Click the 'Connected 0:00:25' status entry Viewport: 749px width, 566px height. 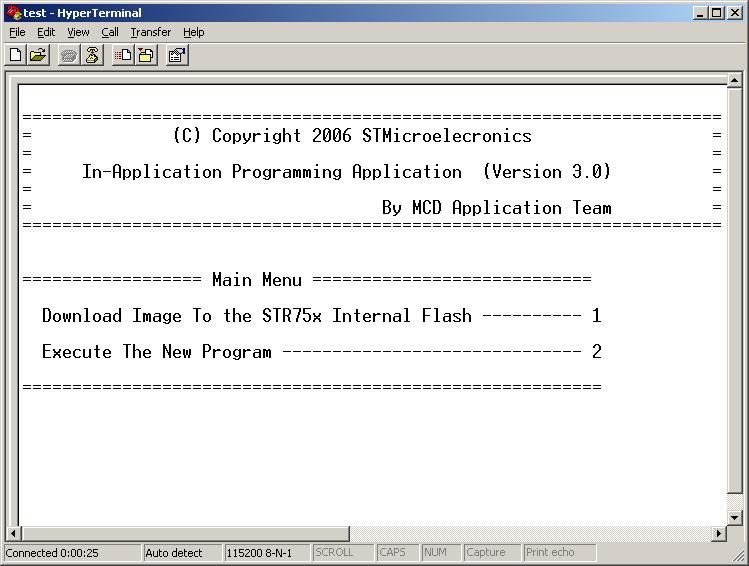tap(73, 553)
